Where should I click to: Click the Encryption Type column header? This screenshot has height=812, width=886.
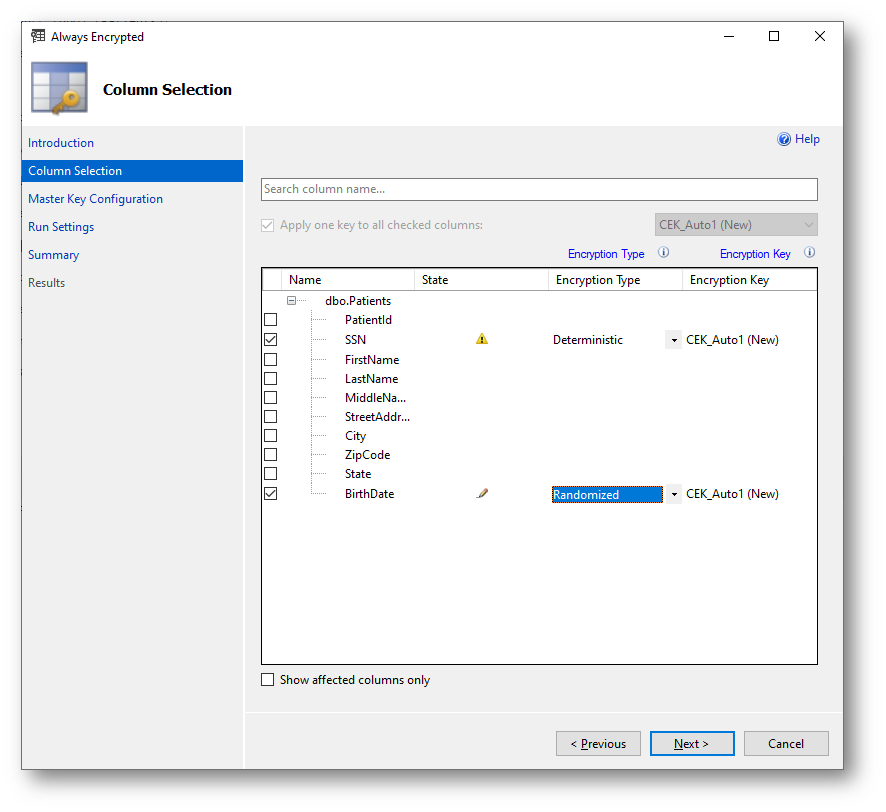tap(598, 280)
